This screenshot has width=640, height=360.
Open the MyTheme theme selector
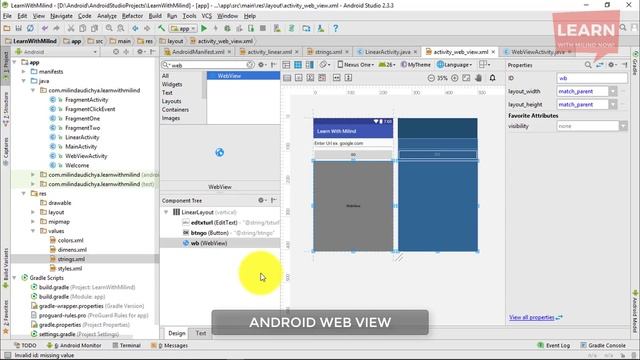[x=416, y=65]
